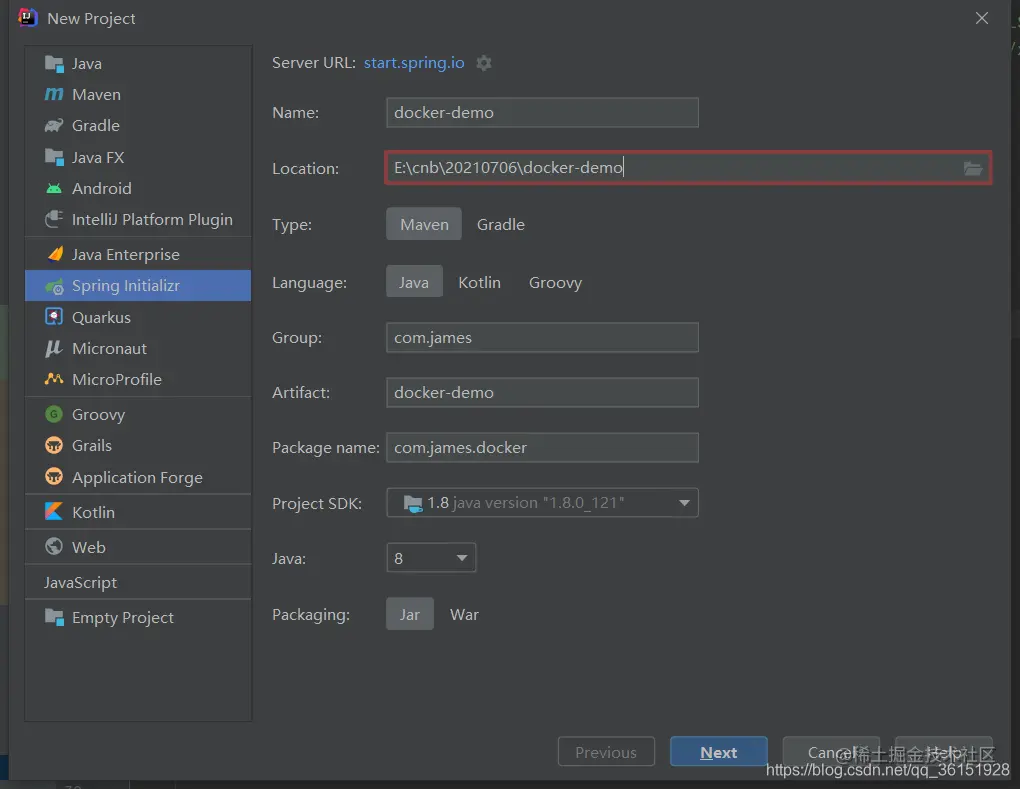This screenshot has width=1020, height=789.
Task: Choose Kotlin as the language
Action: click(x=479, y=282)
